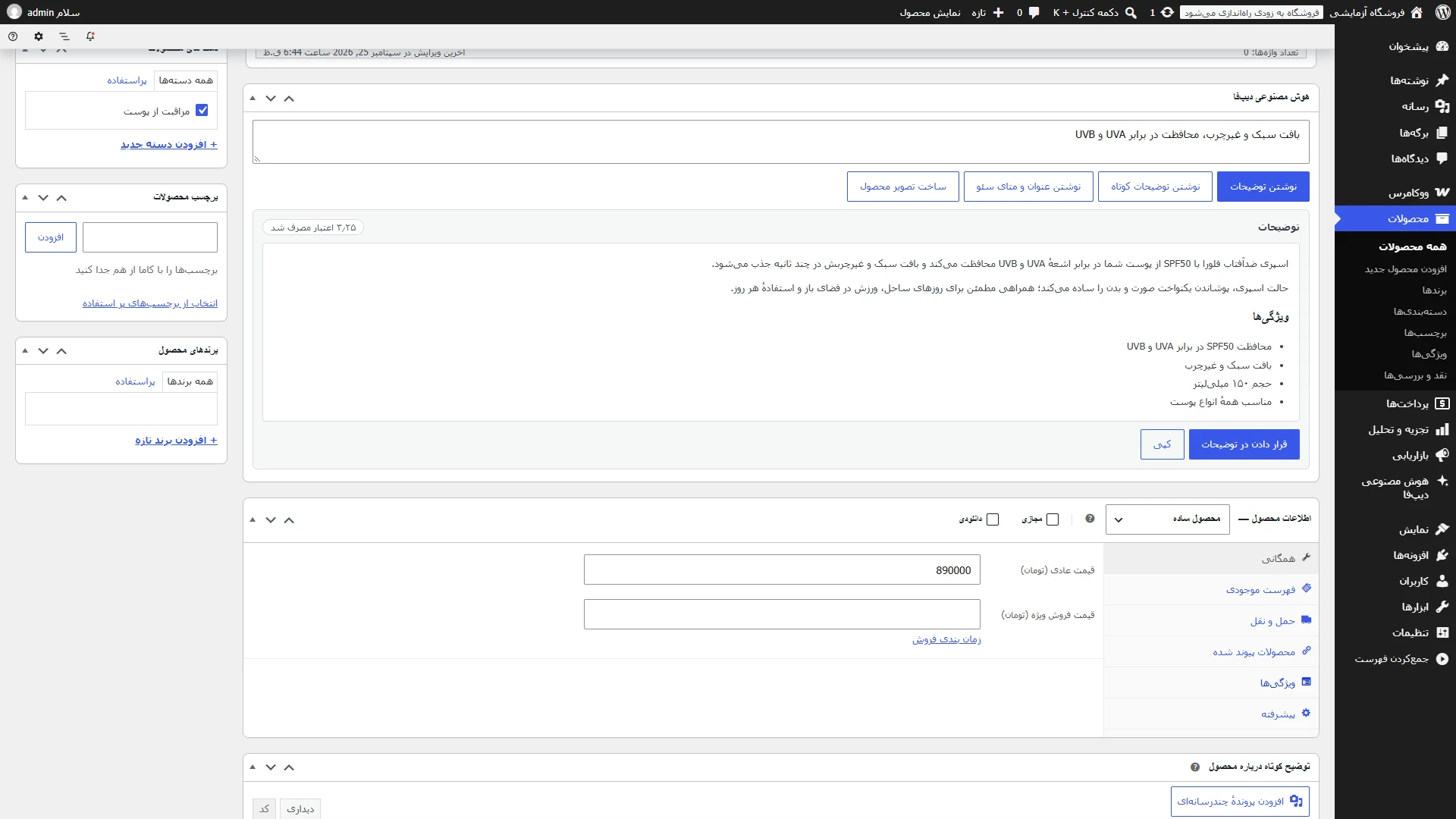Image resolution: width=1456 pixels, height=819 pixels.
Task: Open the appearance brush icon نمایش
Action: pos(1442,529)
